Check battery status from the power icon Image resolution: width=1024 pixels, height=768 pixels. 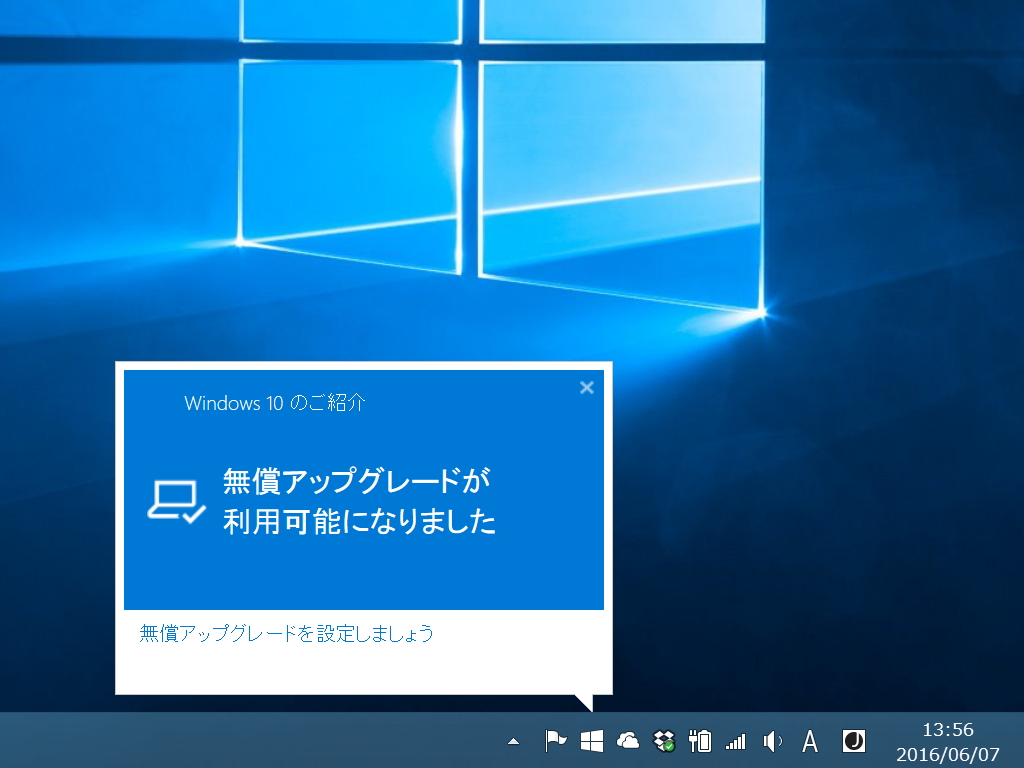[x=699, y=741]
